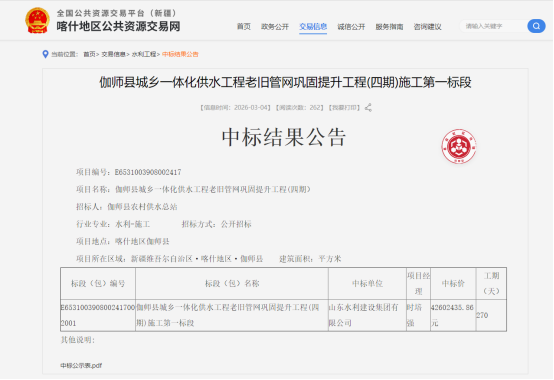
Task: Open the 诚信公开 navigation tab
Action: click(351, 27)
